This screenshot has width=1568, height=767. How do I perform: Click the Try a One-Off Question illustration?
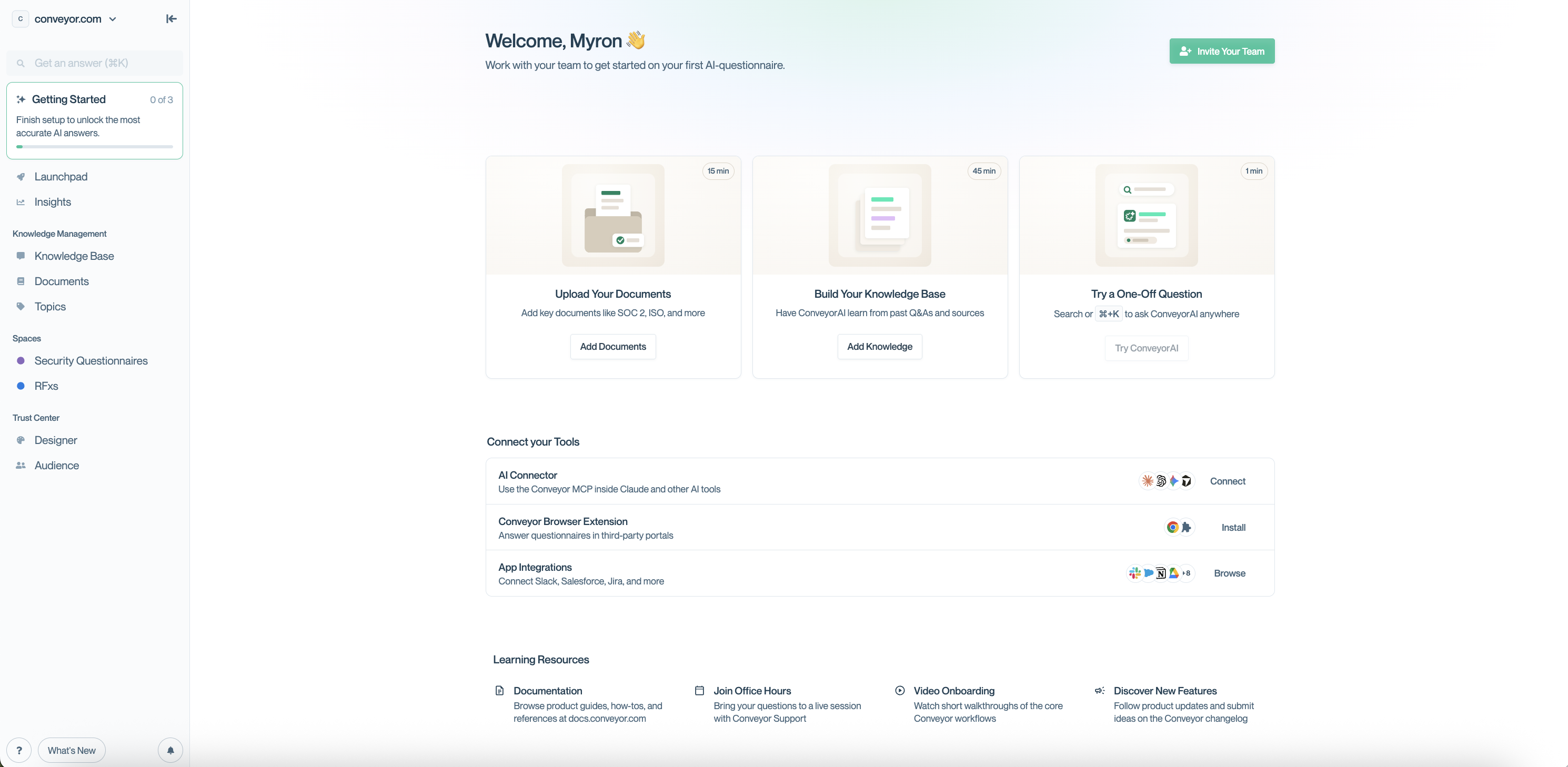[1146, 215]
